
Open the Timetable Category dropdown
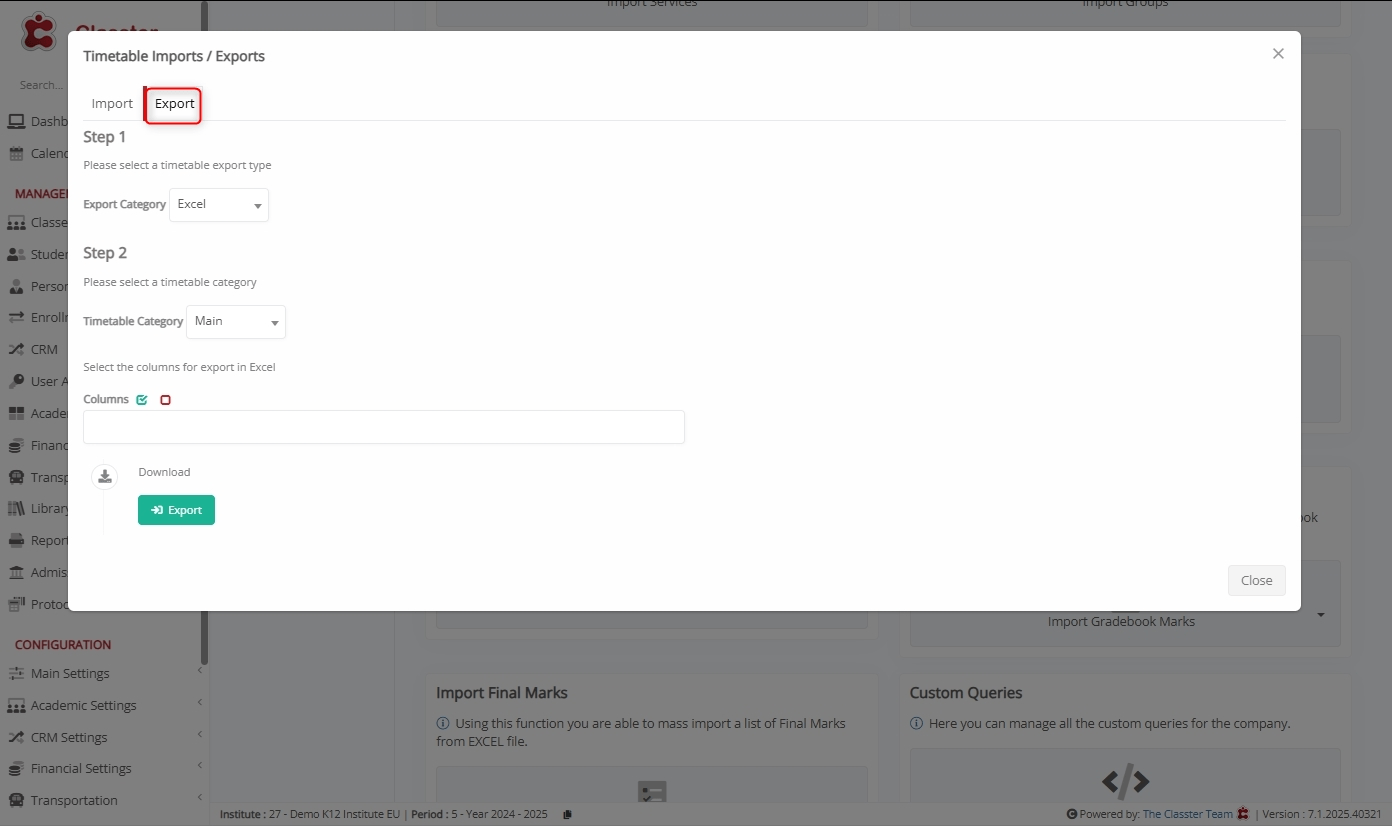(x=236, y=322)
